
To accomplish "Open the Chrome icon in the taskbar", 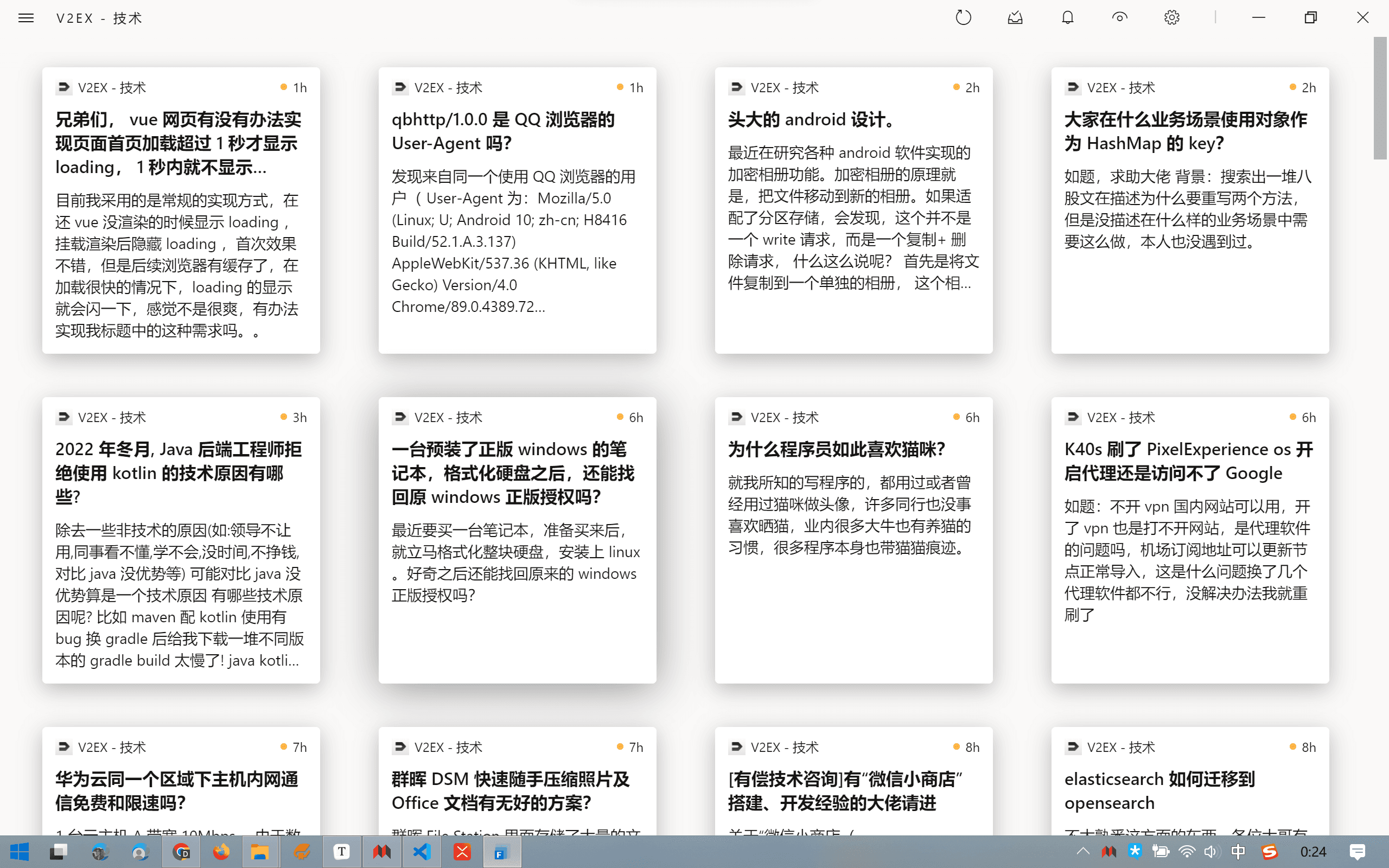I will point(181,851).
